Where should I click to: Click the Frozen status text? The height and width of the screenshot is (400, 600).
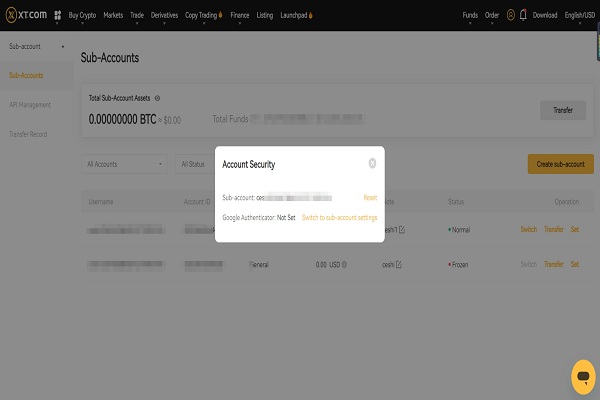coord(460,264)
